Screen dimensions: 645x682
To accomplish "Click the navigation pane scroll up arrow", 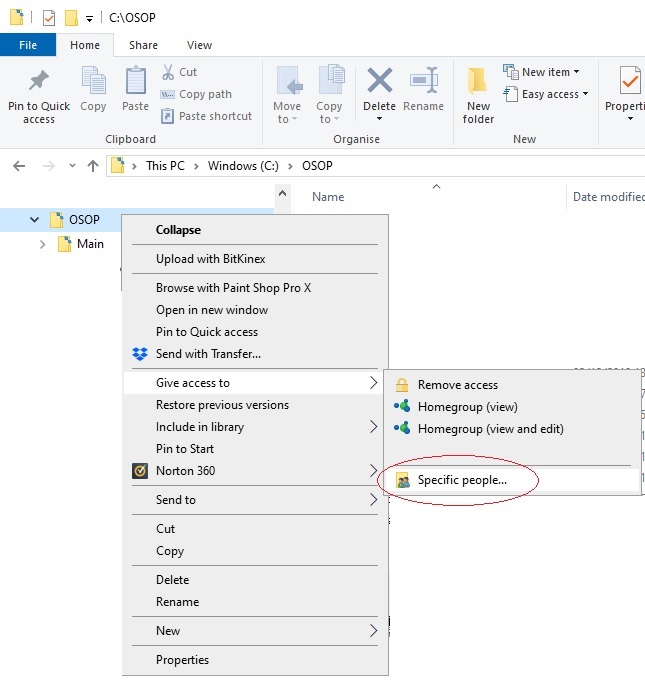I will pos(282,194).
